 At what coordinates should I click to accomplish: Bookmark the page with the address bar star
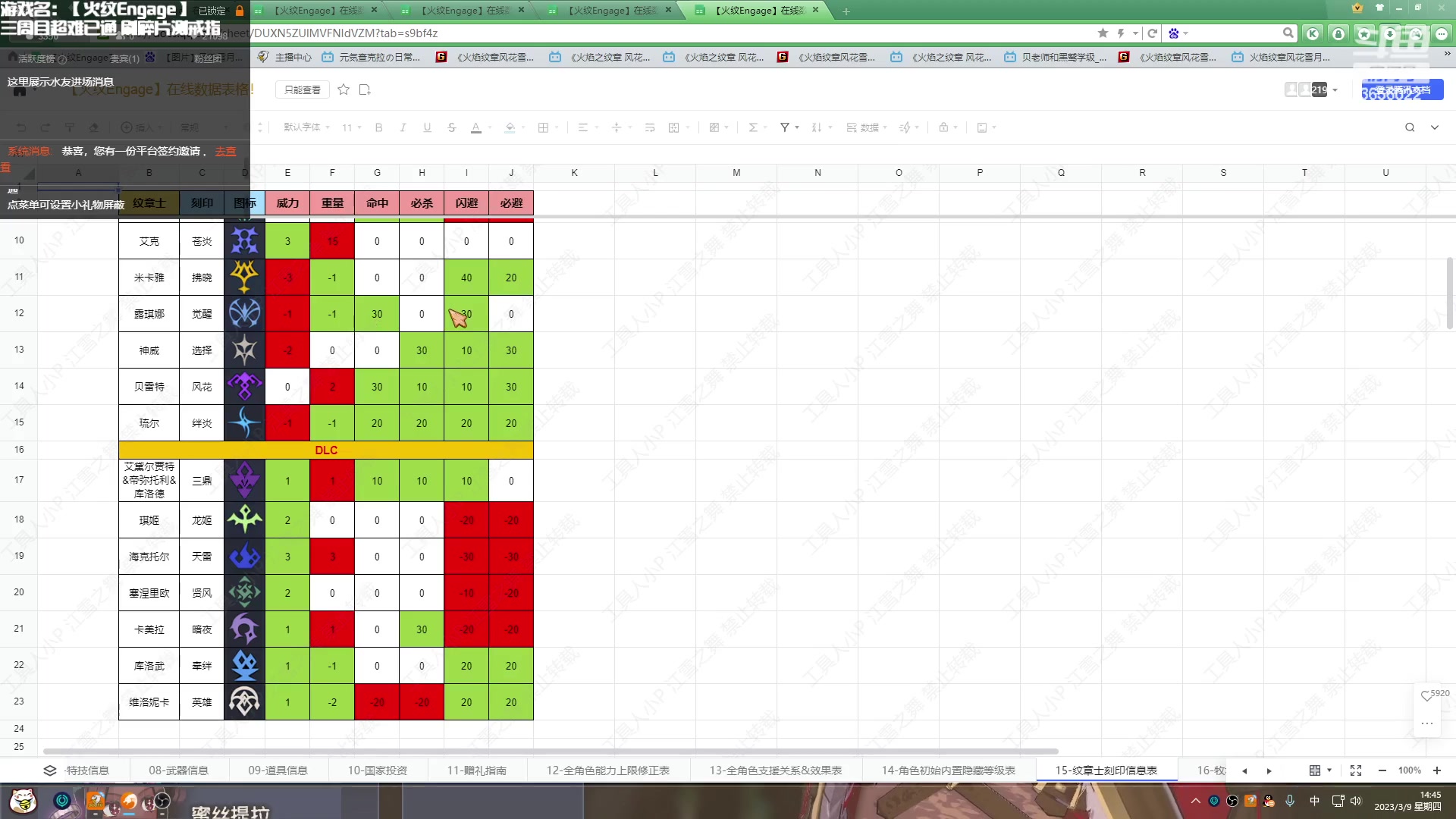[x=1103, y=33]
